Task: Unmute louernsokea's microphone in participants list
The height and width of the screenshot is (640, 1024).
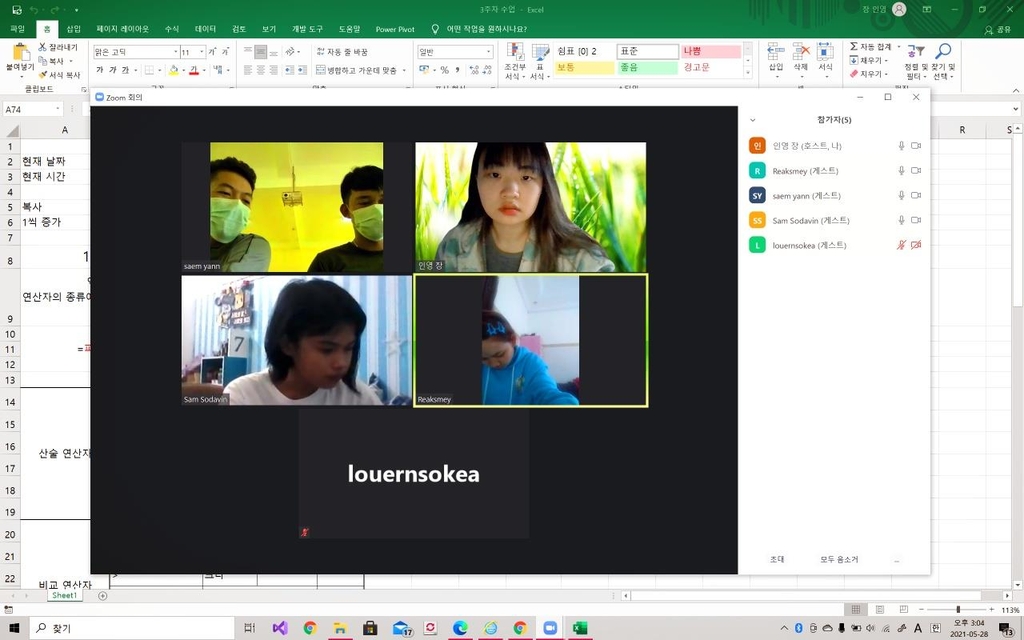Action: pos(901,245)
